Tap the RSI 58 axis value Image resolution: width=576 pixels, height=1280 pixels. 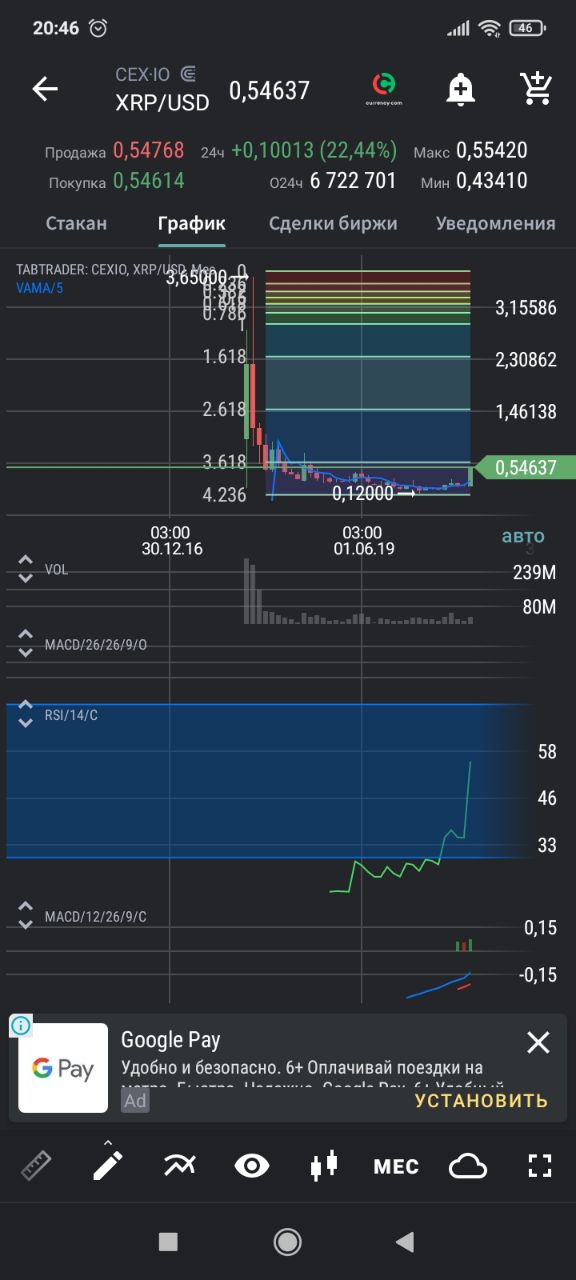coord(547,751)
